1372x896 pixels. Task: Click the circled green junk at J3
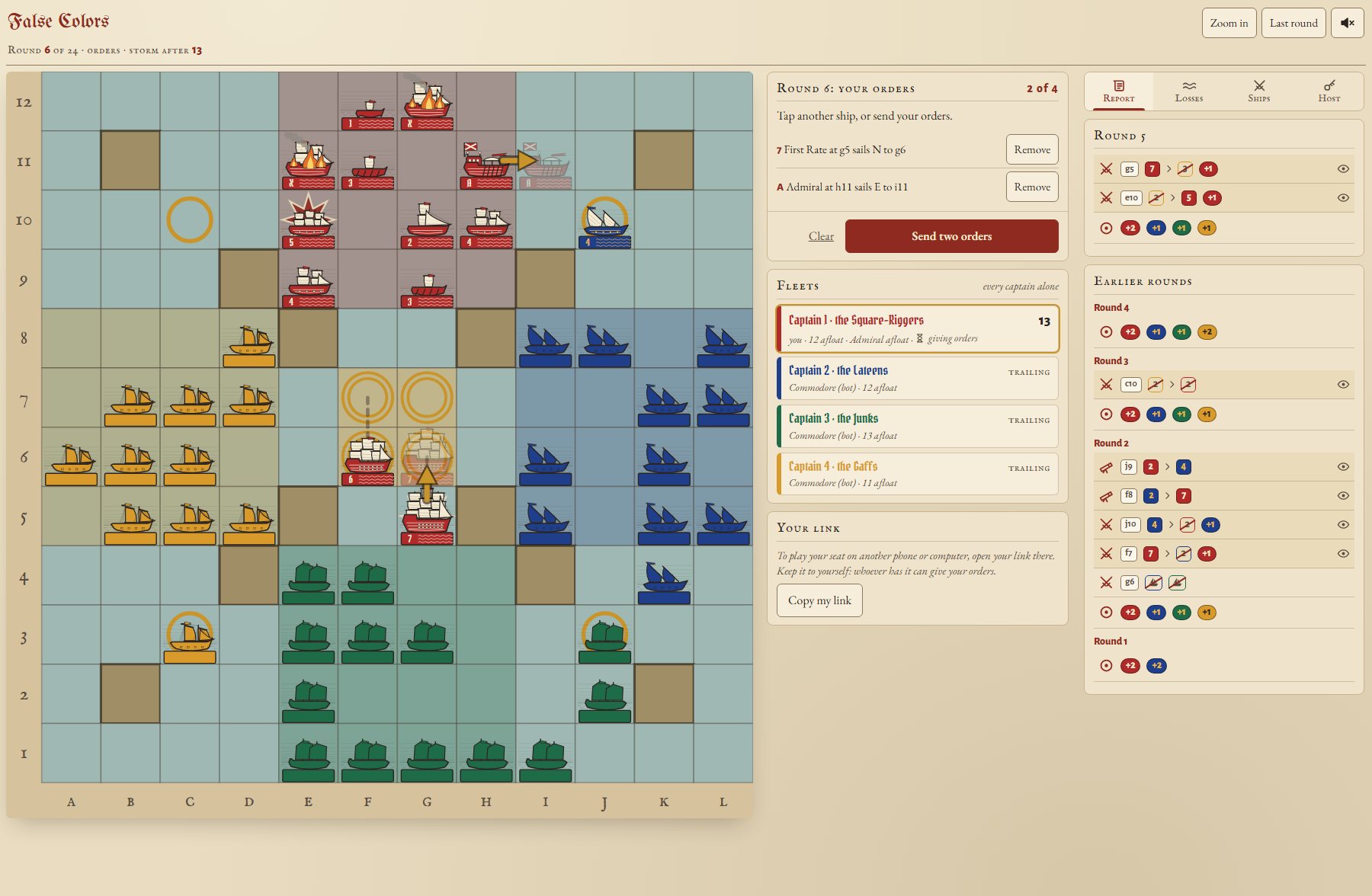(x=605, y=638)
